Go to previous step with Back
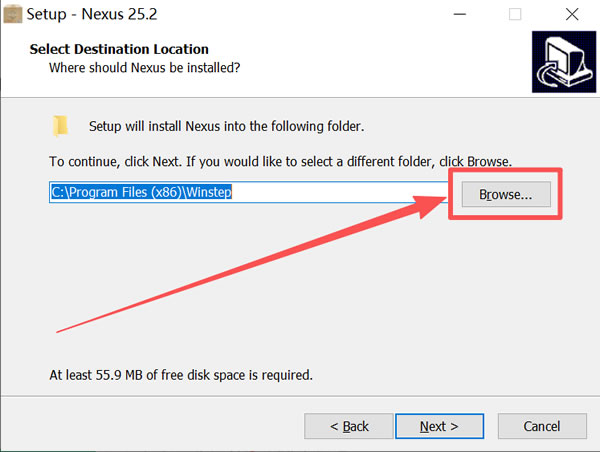This screenshot has width=600, height=452. 349,426
